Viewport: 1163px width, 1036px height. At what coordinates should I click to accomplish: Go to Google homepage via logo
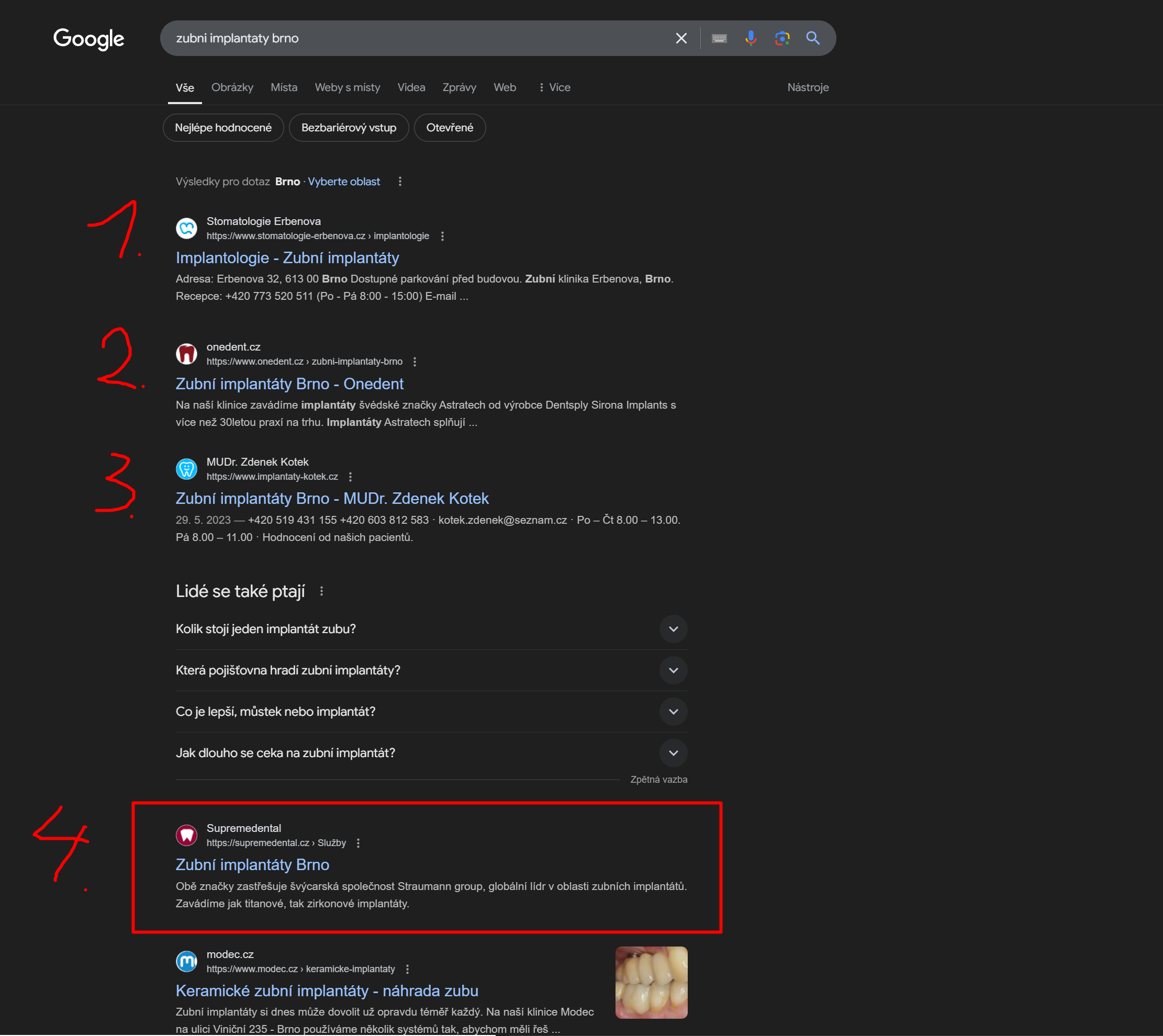[89, 39]
